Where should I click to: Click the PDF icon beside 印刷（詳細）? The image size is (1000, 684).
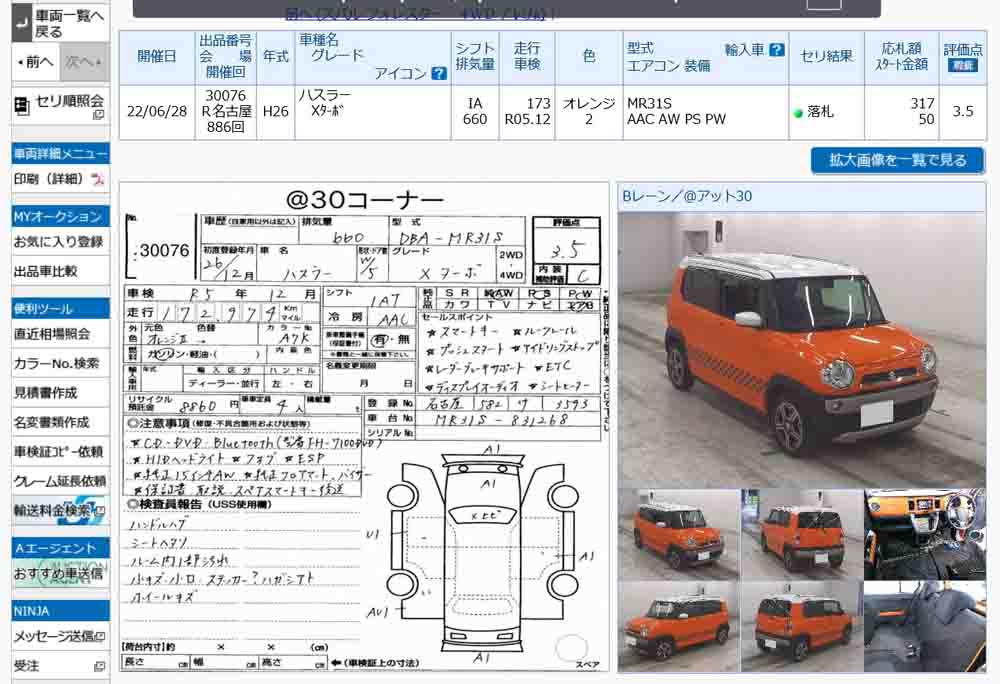(x=98, y=179)
